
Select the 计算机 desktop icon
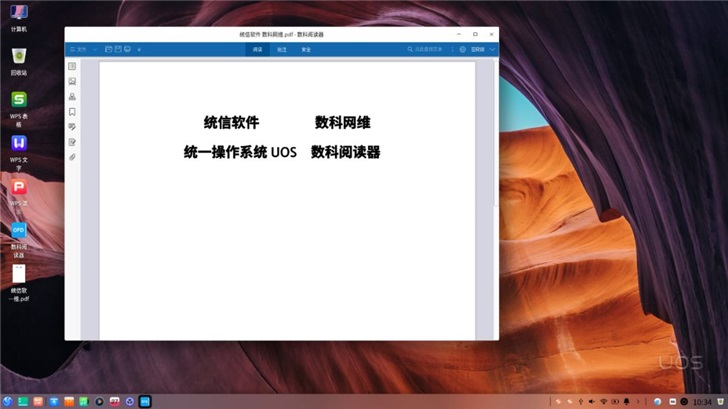click(x=19, y=17)
